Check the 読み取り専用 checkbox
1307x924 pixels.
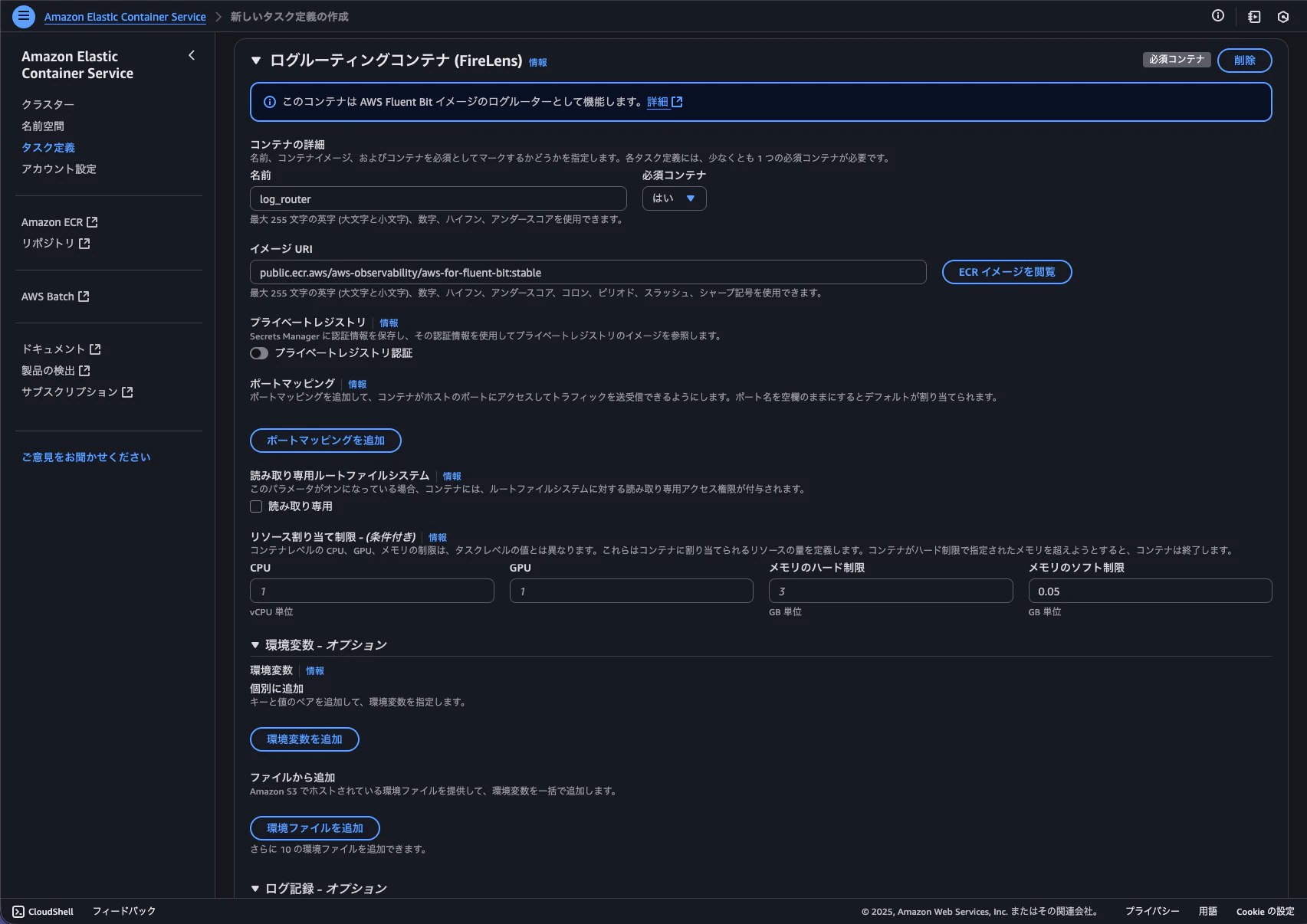[x=256, y=506]
